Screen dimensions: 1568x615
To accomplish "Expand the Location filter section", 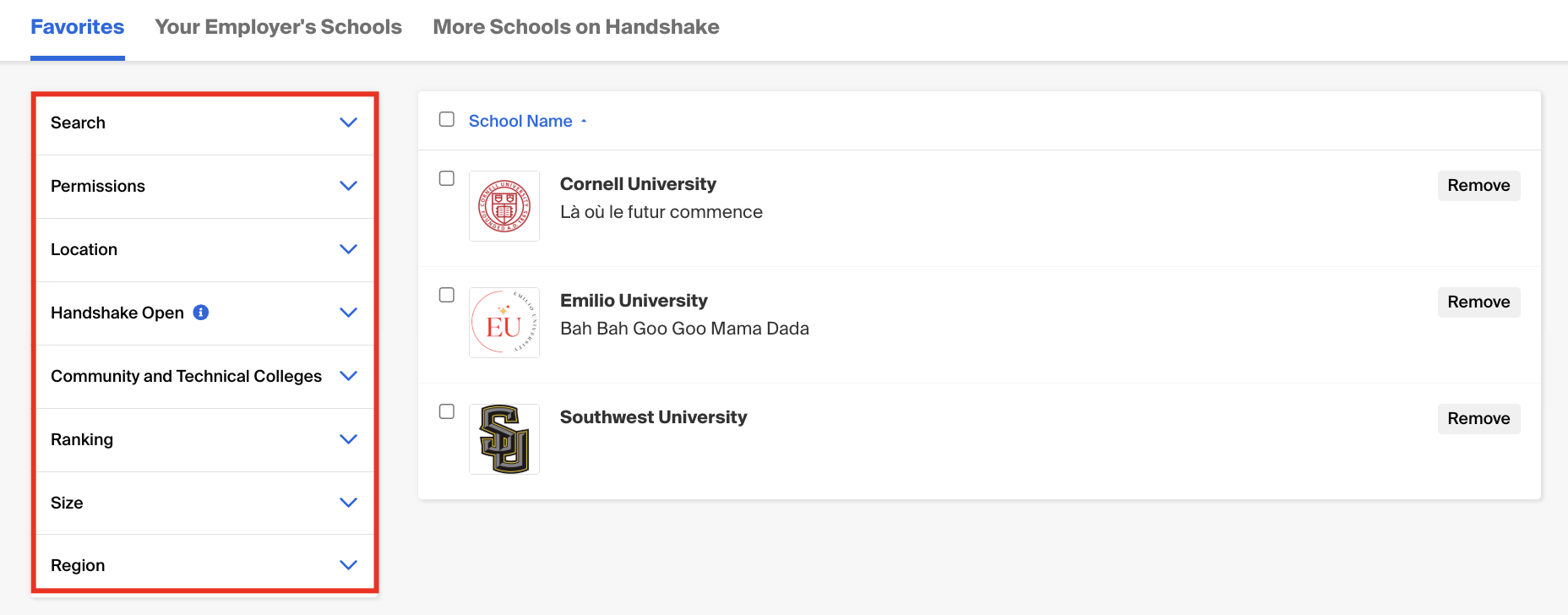I will (204, 250).
